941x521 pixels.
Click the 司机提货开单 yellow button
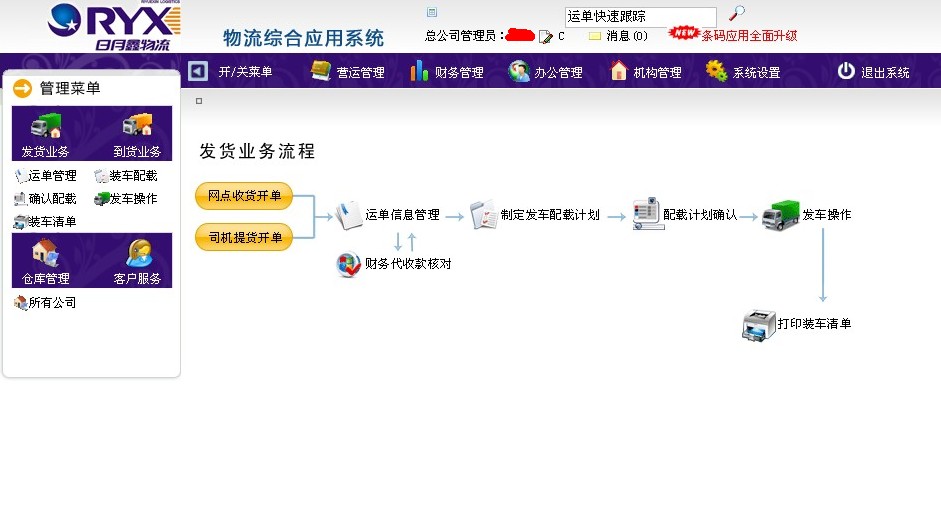(x=244, y=238)
